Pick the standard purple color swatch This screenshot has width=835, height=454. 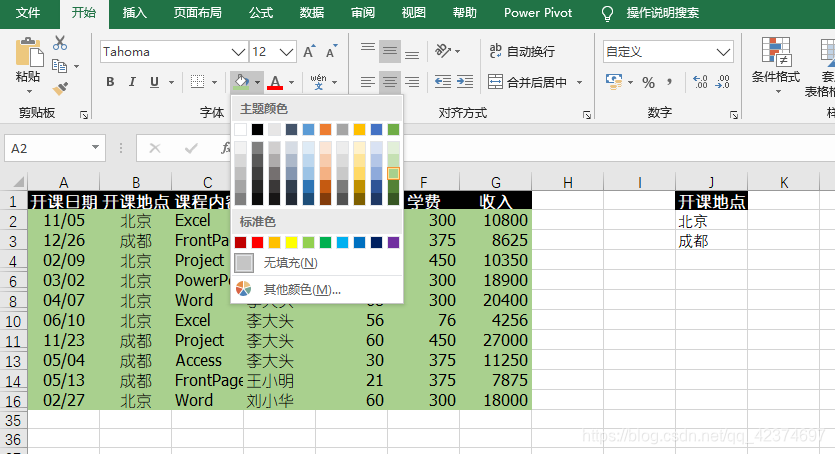394,243
